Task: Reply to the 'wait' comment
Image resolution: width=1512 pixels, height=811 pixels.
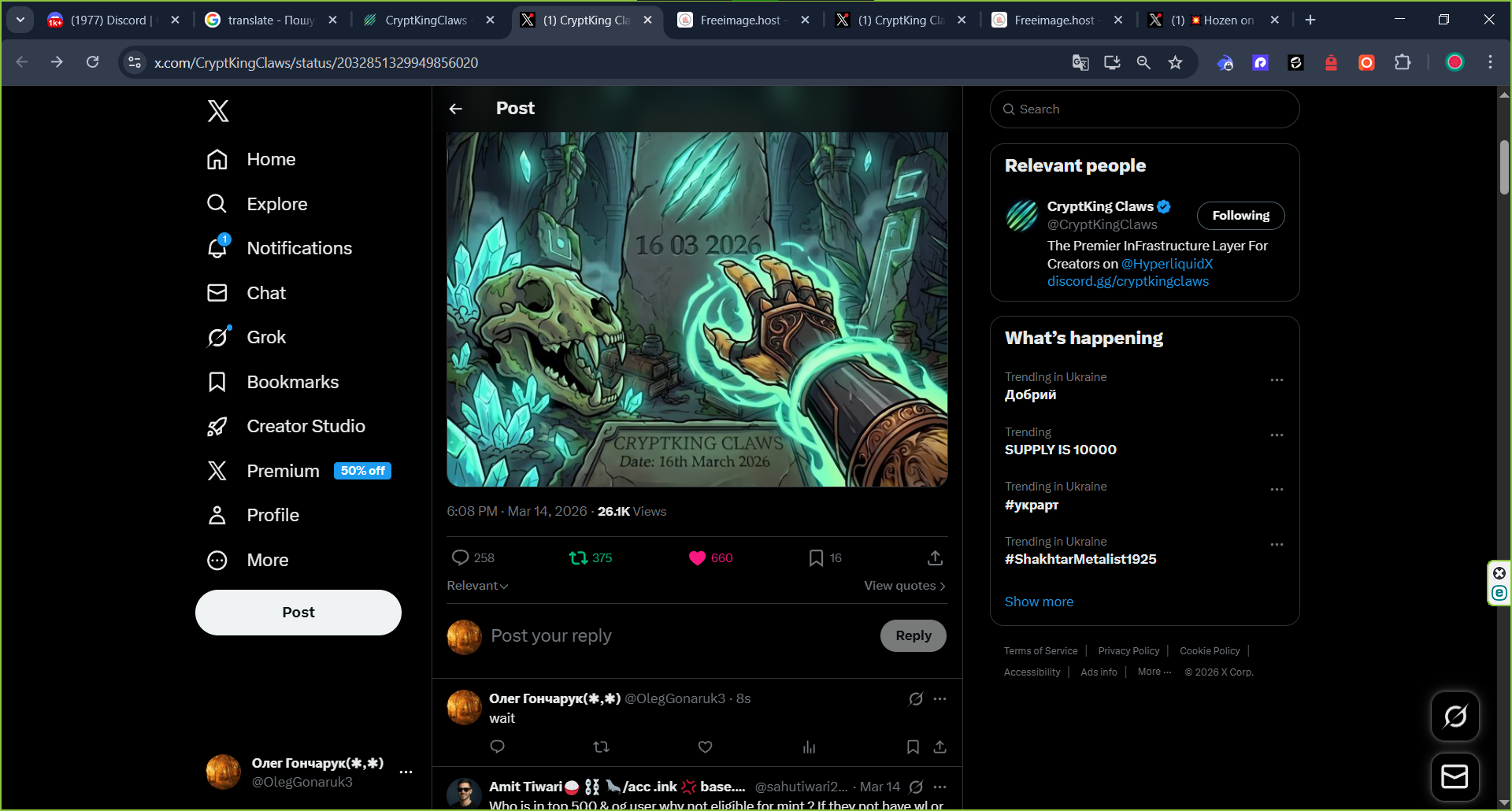Action: 497,746
